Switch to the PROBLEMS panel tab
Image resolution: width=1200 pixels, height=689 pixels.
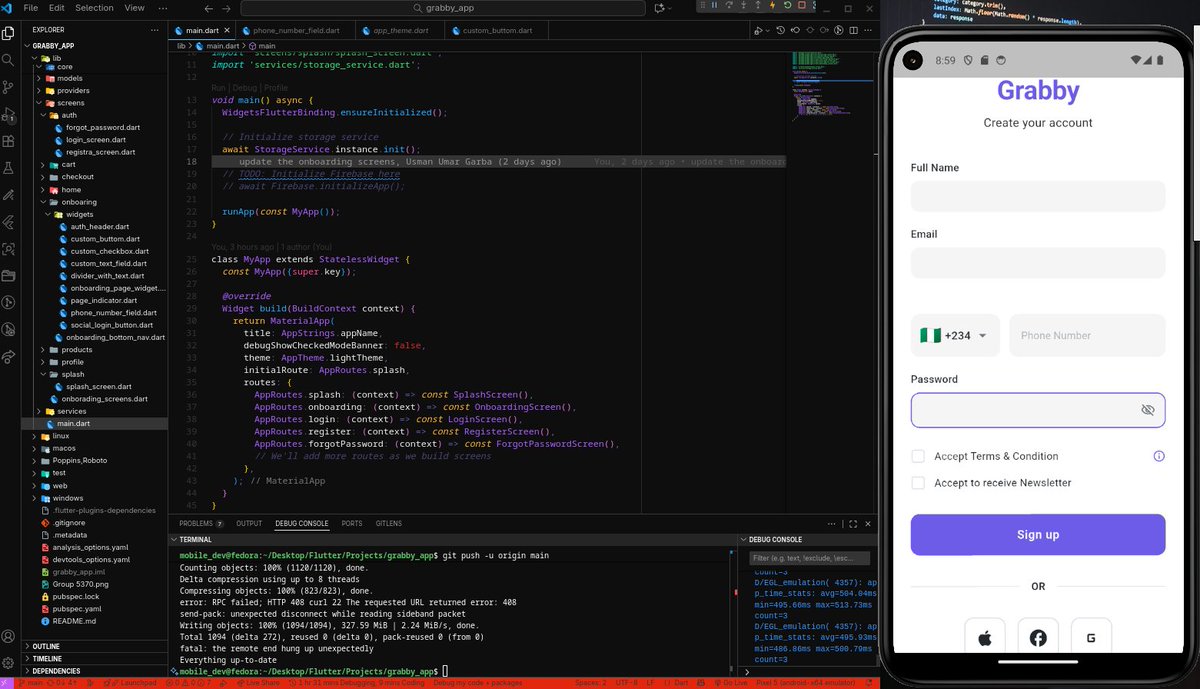pyautogui.click(x=201, y=523)
